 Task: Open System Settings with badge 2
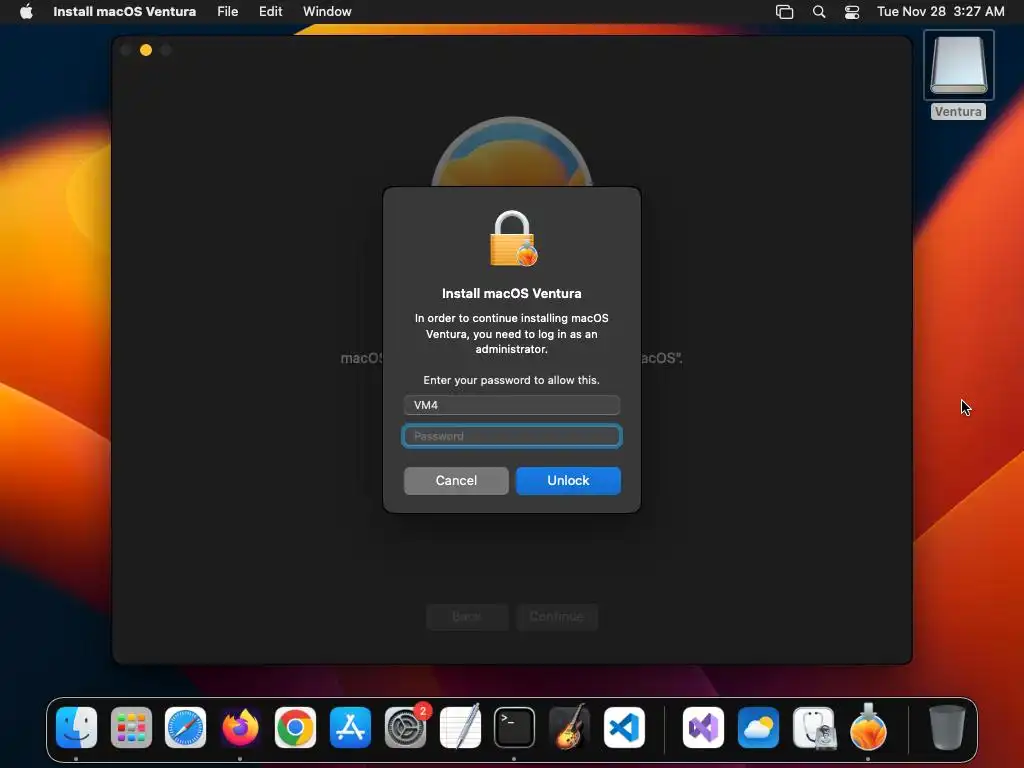pyautogui.click(x=406, y=728)
